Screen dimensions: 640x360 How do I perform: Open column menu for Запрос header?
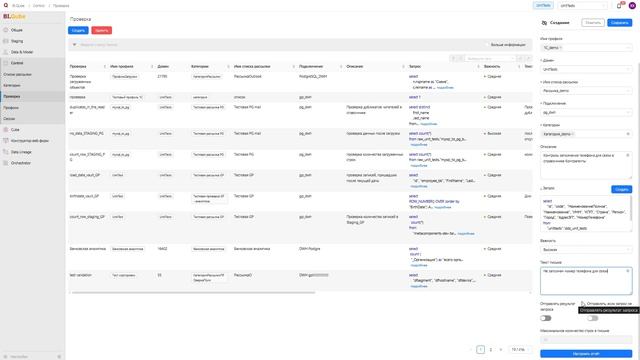coord(478,67)
